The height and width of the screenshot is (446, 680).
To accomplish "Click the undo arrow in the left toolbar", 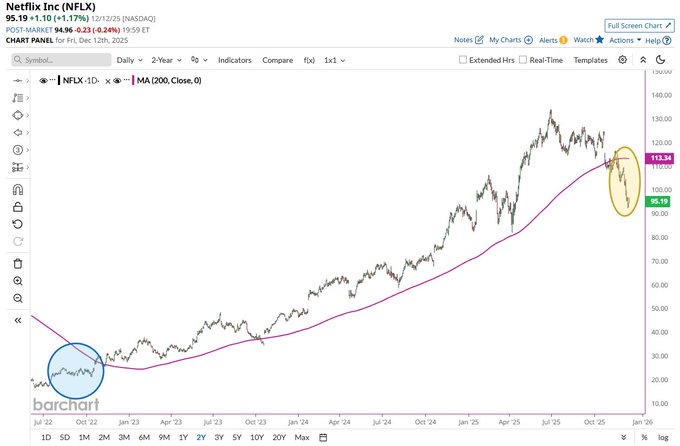I will point(18,224).
